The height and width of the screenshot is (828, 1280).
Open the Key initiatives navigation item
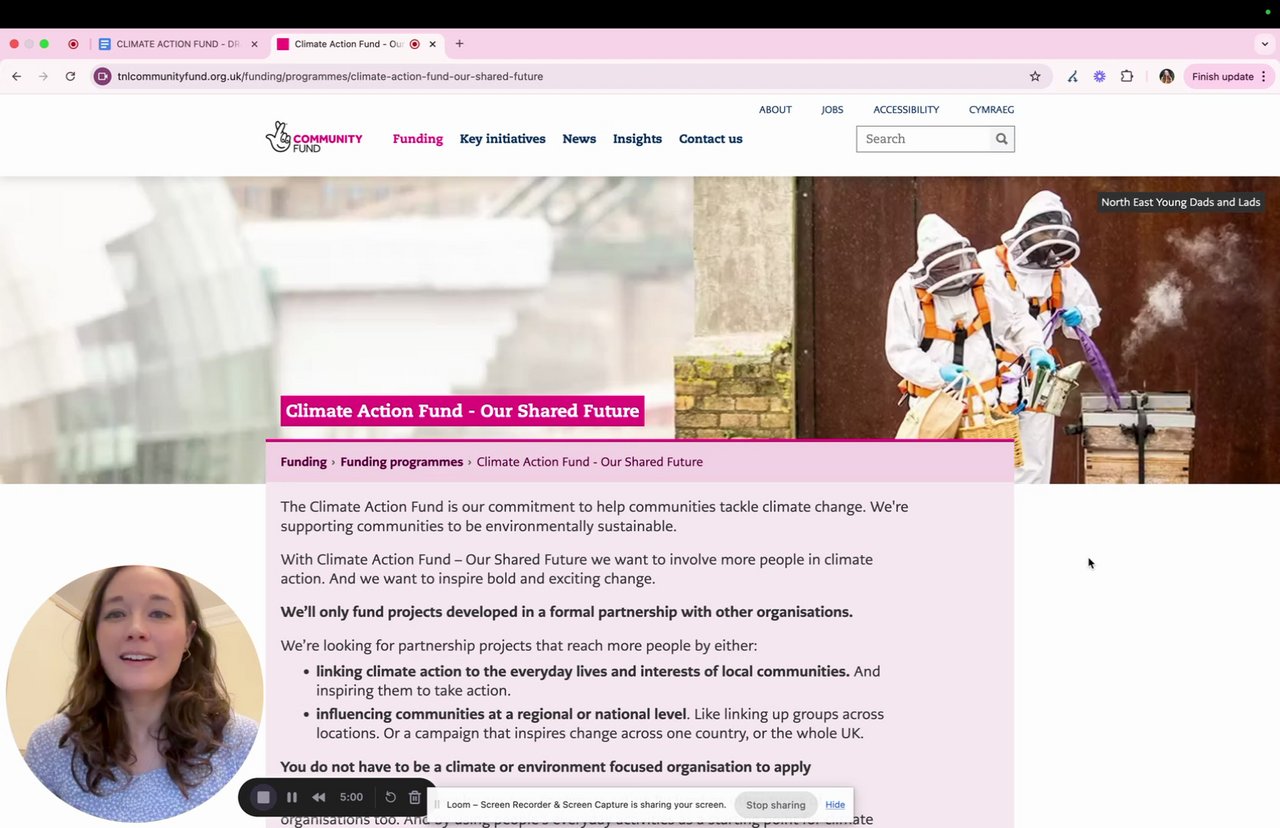pos(502,139)
